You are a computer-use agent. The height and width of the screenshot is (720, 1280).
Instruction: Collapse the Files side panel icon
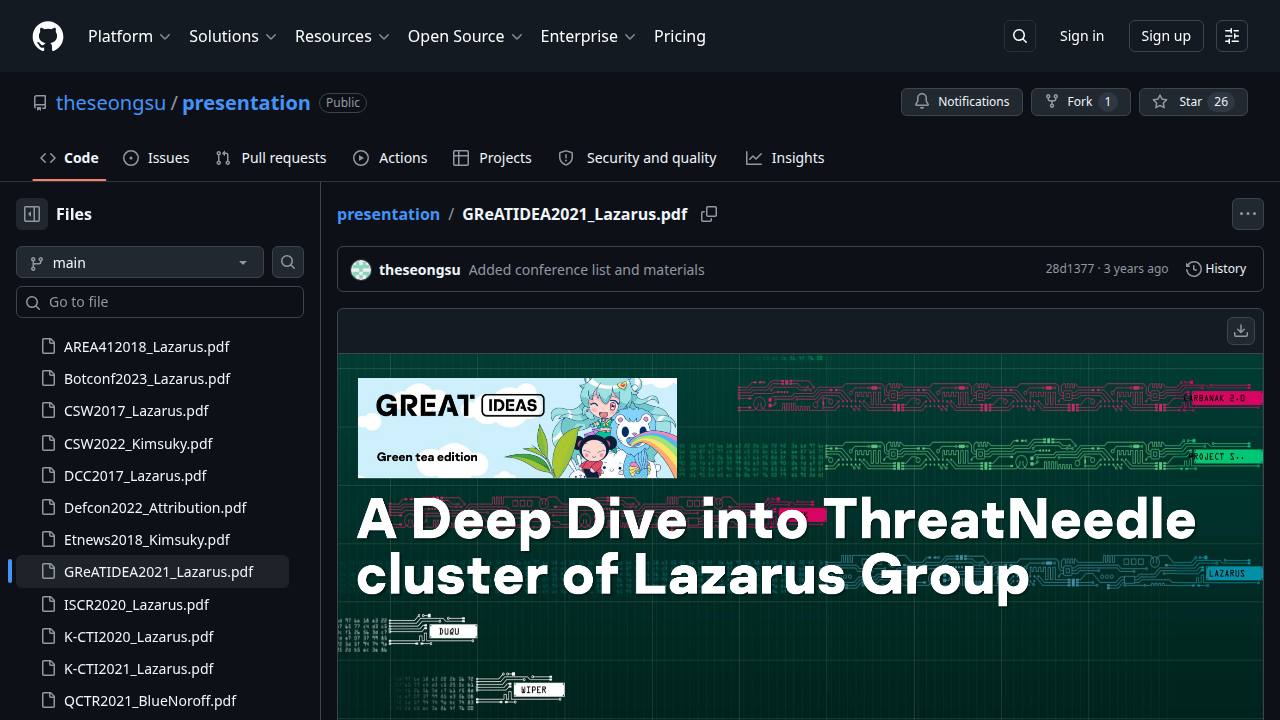pos(32,214)
